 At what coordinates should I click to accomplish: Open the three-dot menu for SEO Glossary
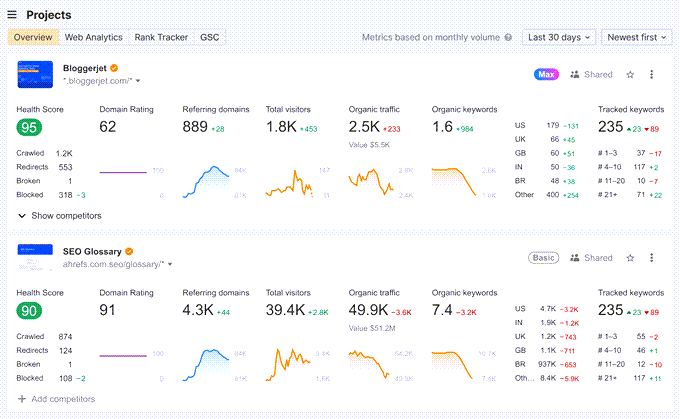point(651,258)
